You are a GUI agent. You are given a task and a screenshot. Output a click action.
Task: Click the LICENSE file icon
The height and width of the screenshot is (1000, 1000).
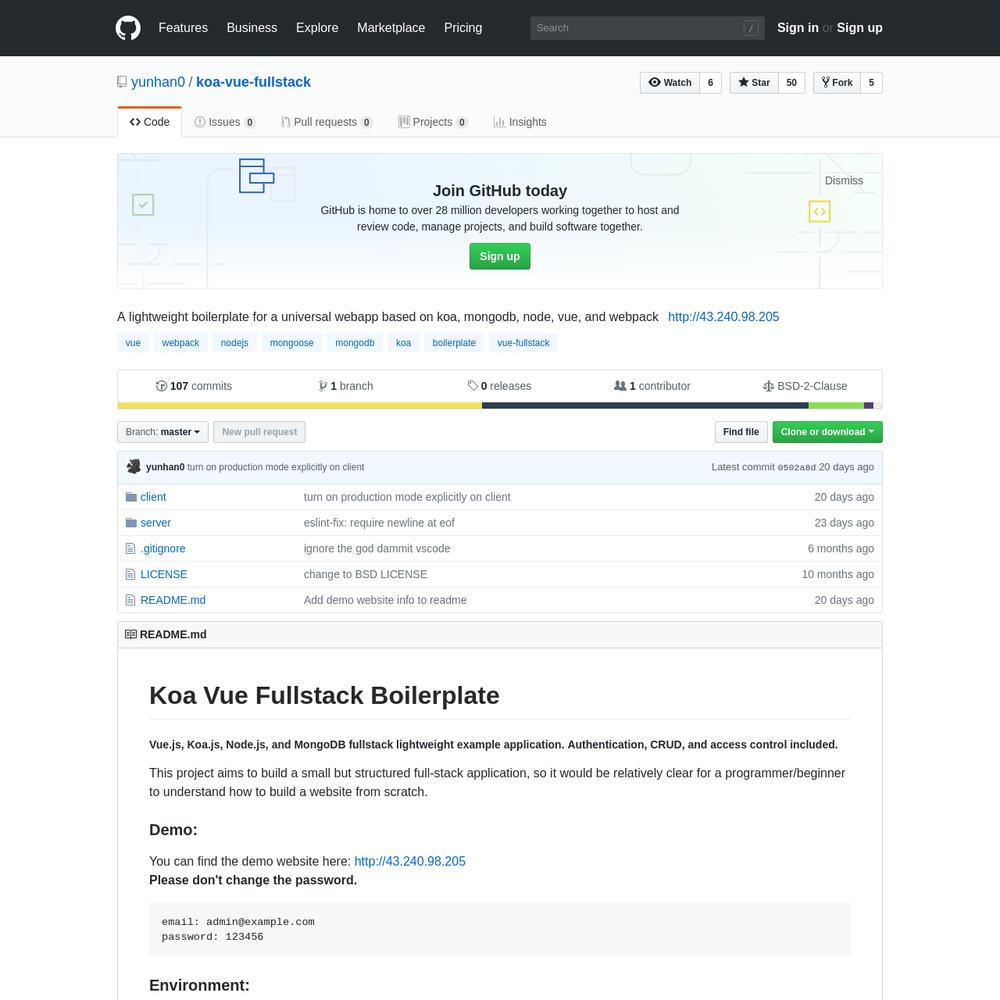pos(131,575)
